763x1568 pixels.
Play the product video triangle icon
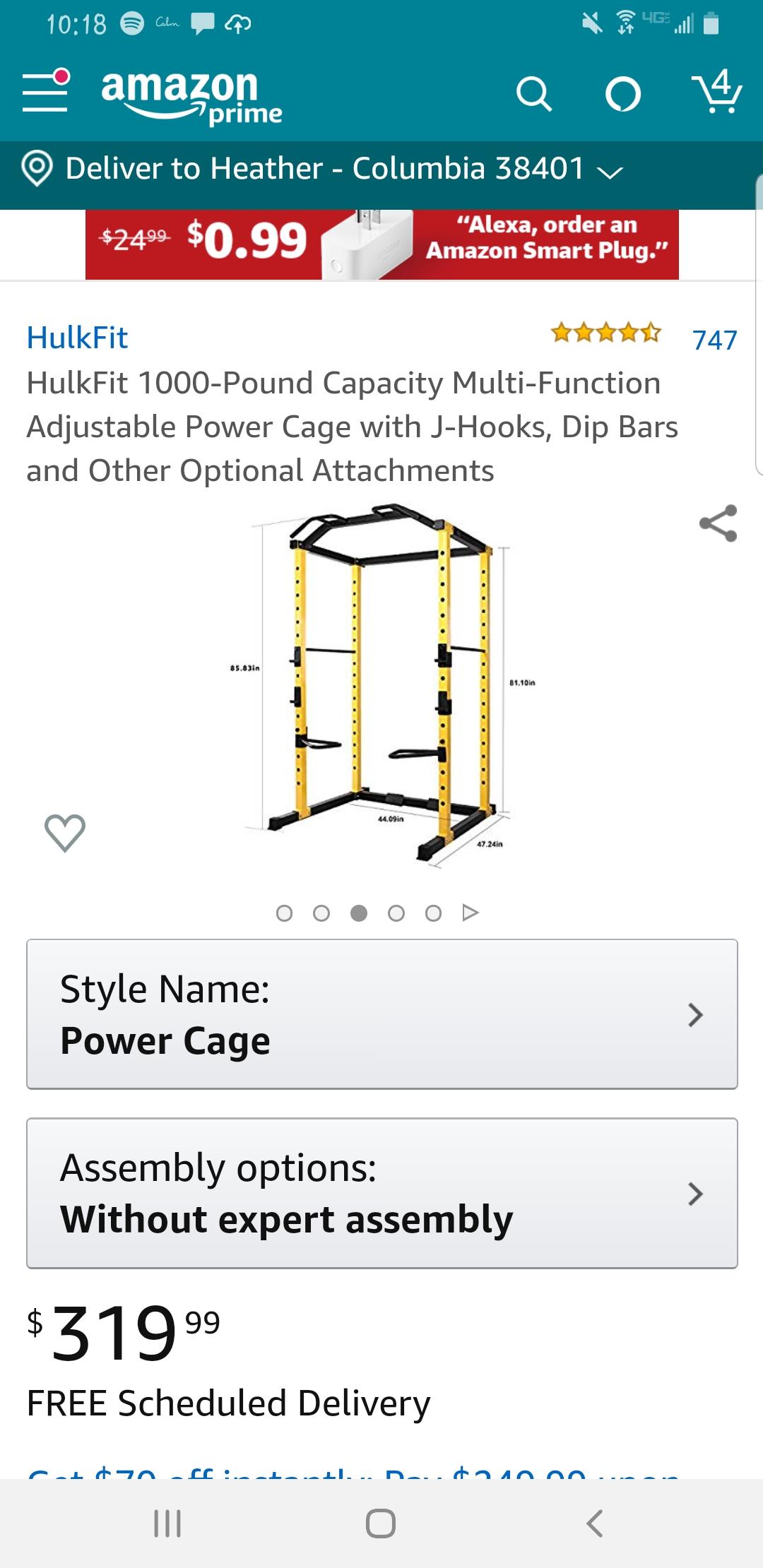[x=471, y=913]
